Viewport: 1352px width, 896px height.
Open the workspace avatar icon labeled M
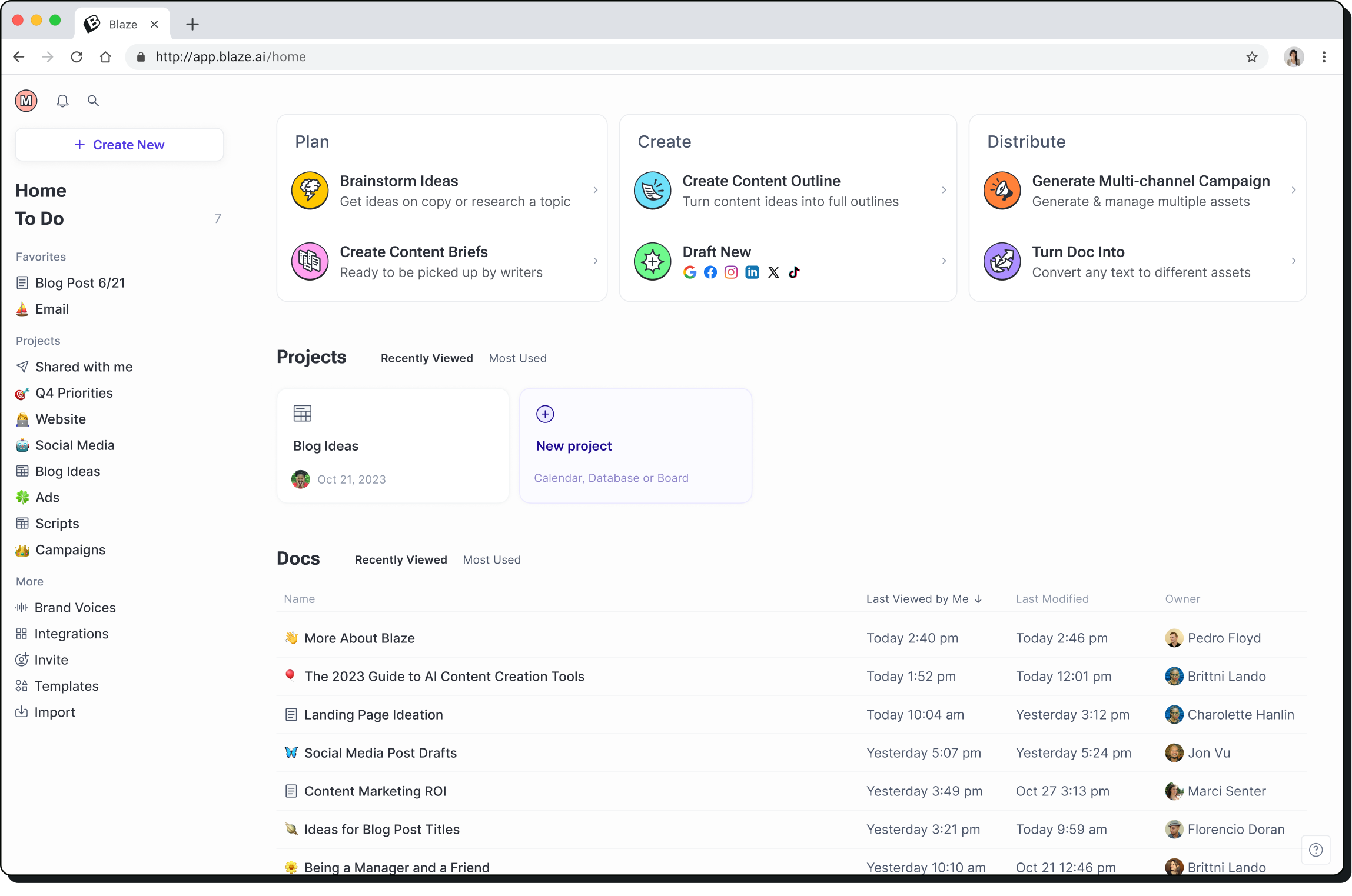point(26,101)
